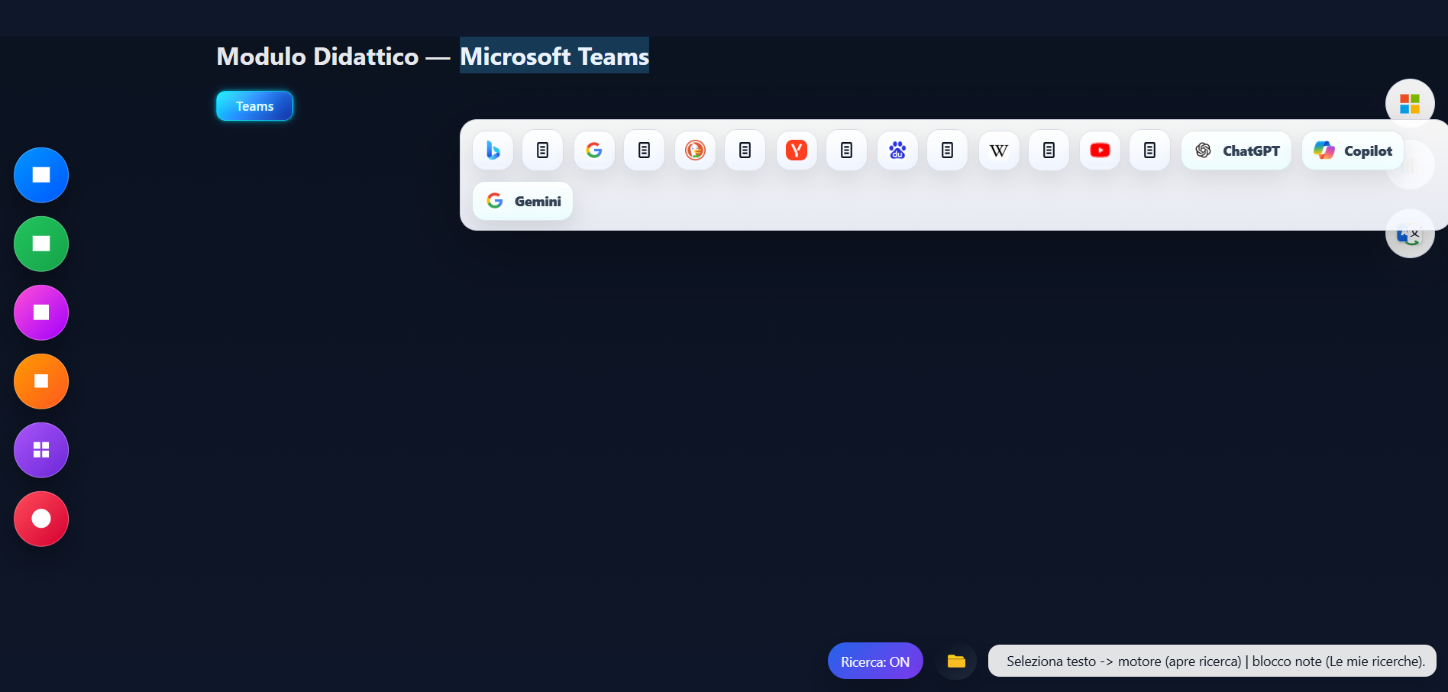
Task: Click notepad icon beside YouTube
Action: [x=1149, y=150]
